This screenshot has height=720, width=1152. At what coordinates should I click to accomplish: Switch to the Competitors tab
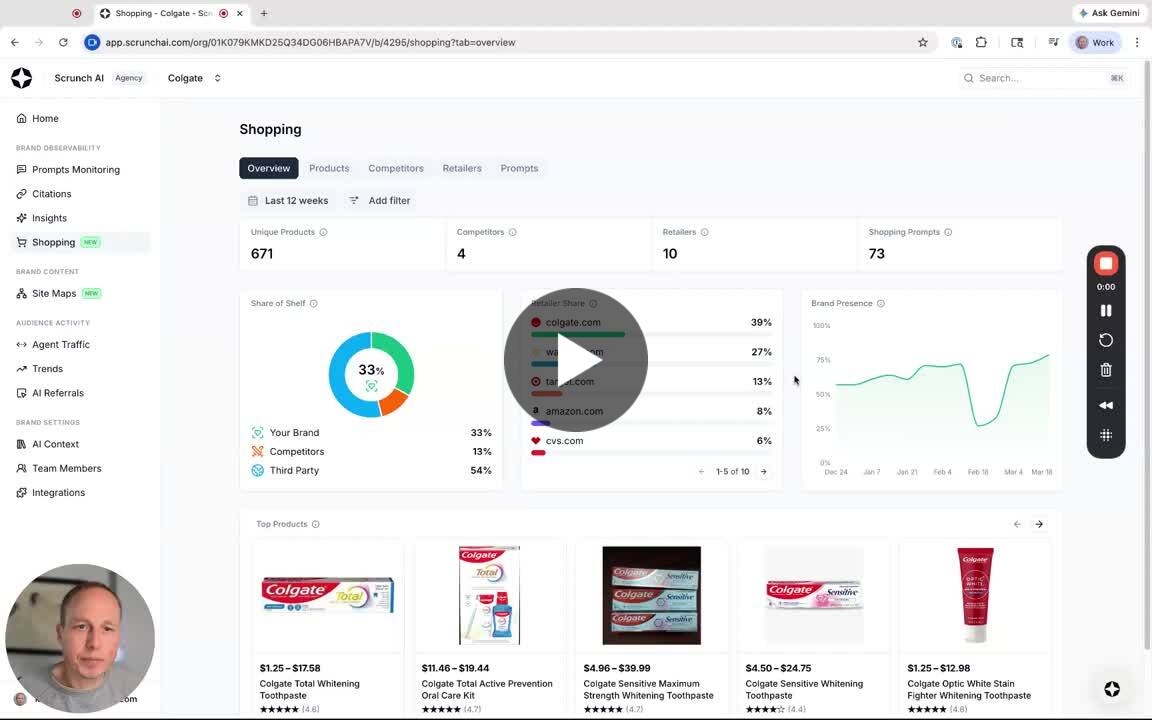pos(396,168)
